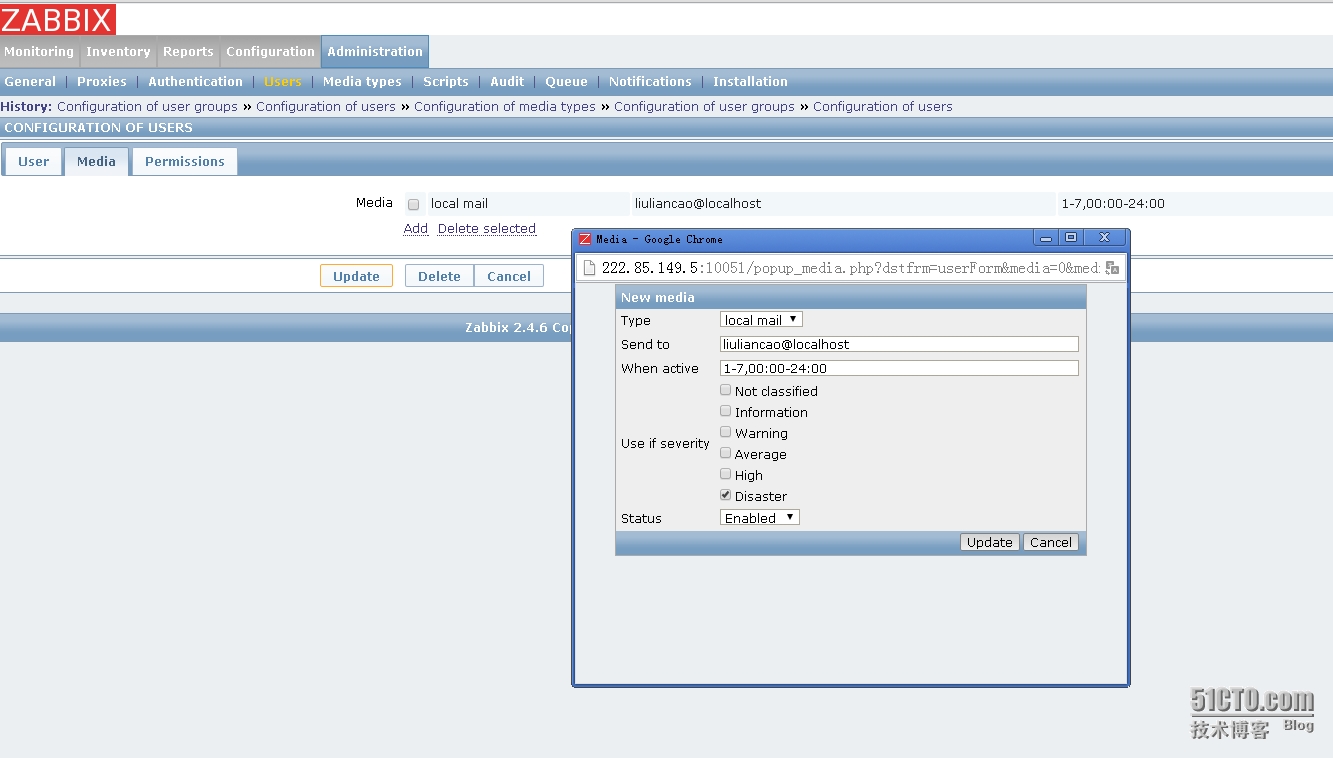Click Cancel in the New media popup
Viewport: 1333px width, 758px height.
coord(1051,542)
